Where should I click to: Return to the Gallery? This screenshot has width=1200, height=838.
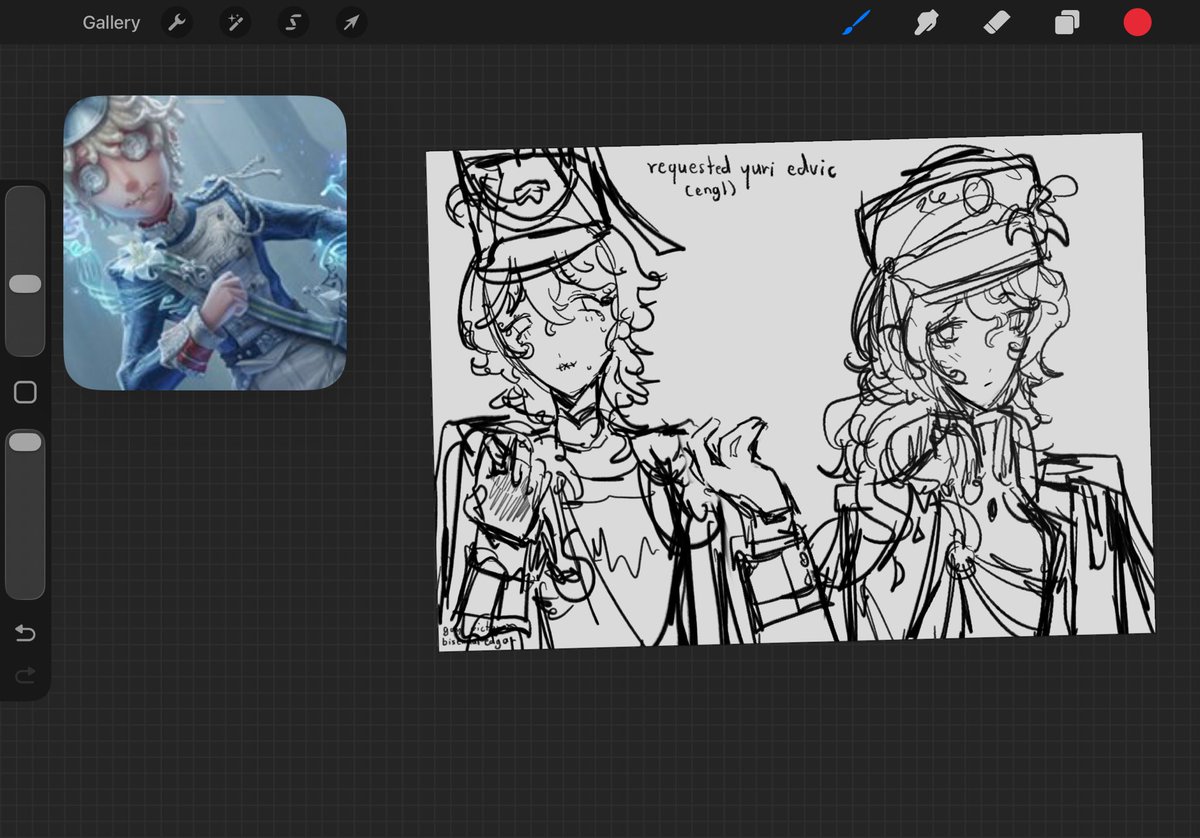[111, 22]
